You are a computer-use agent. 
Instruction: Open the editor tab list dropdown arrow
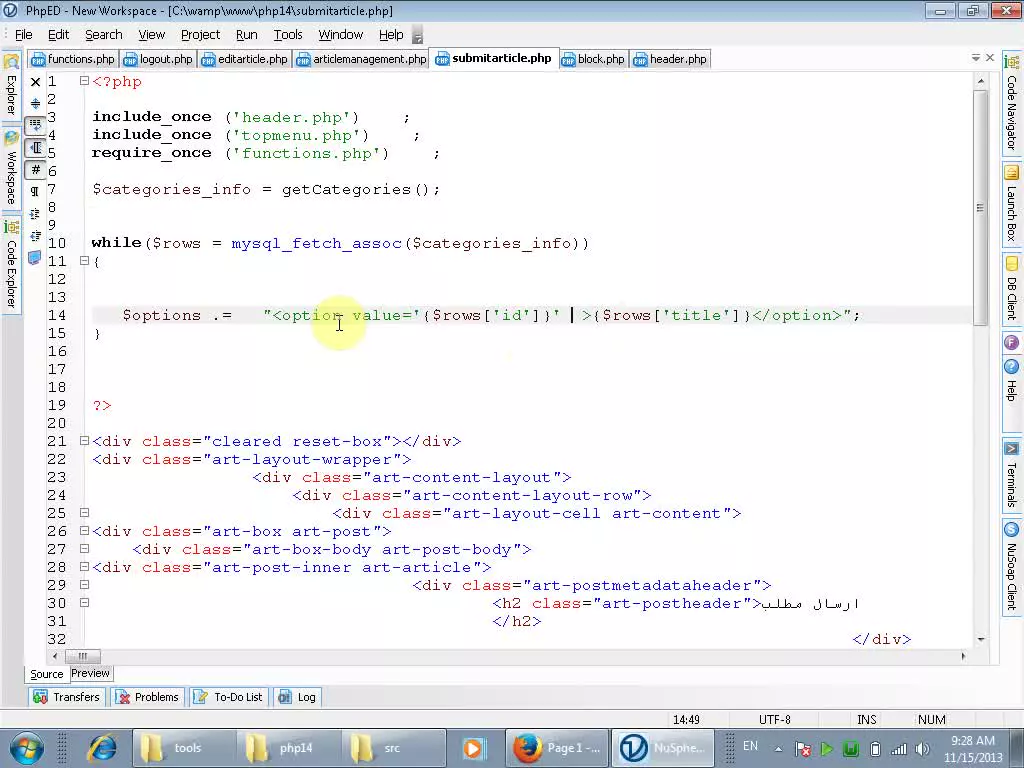coord(975,57)
